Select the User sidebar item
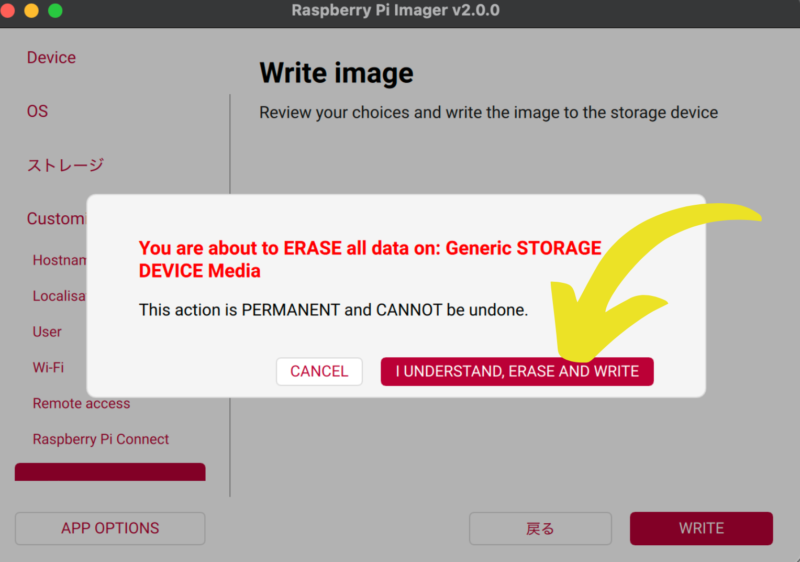This screenshot has height=562, width=800. point(47,332)
